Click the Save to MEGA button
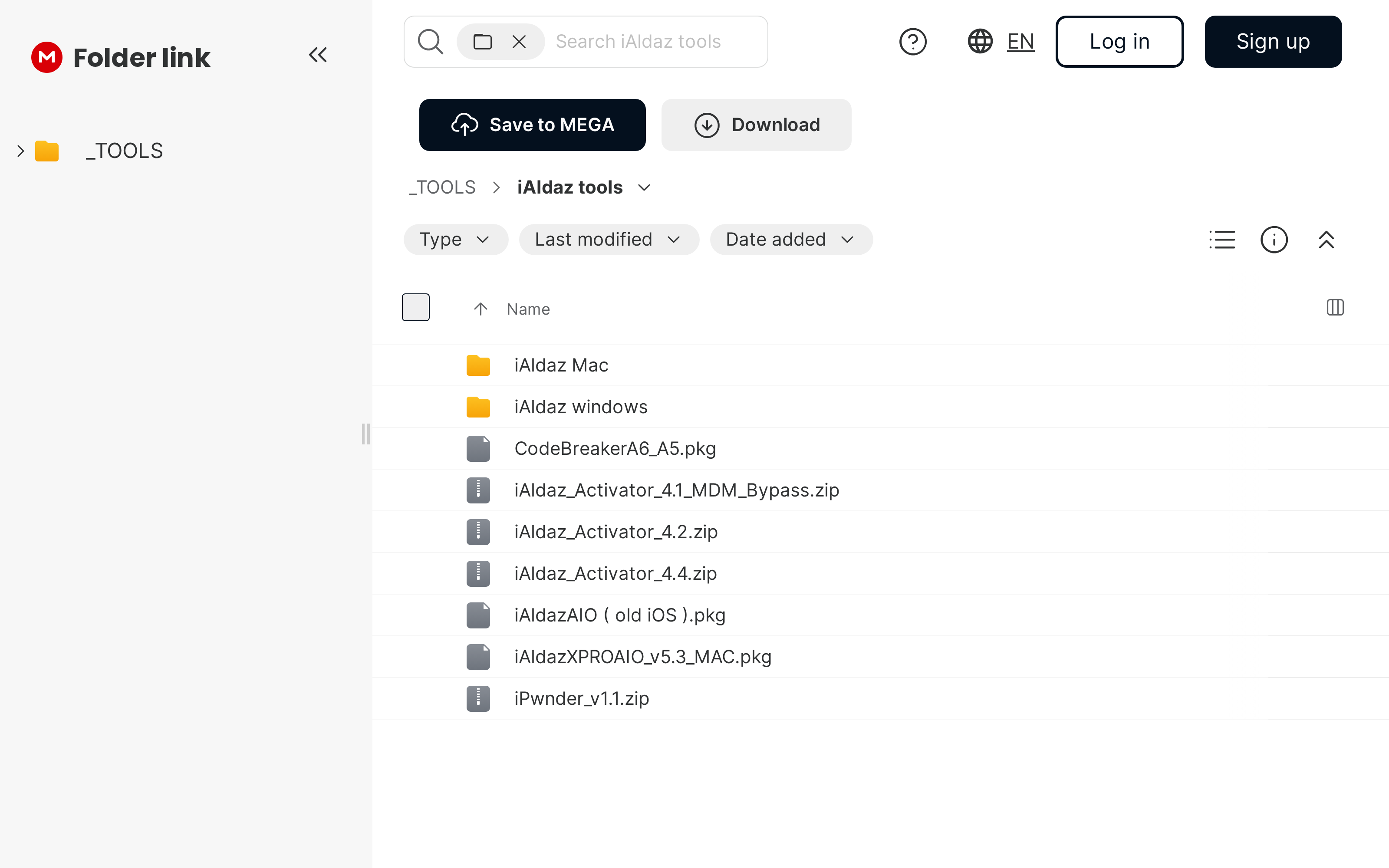This screenshot has height=868, width=1389. 532,125
